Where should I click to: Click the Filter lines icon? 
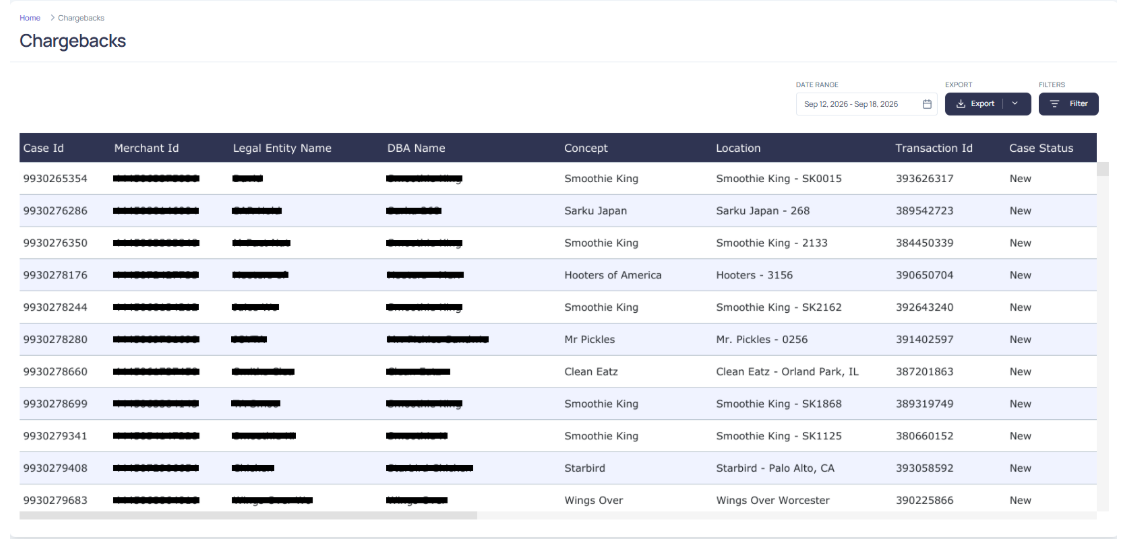click(1054, 104)
